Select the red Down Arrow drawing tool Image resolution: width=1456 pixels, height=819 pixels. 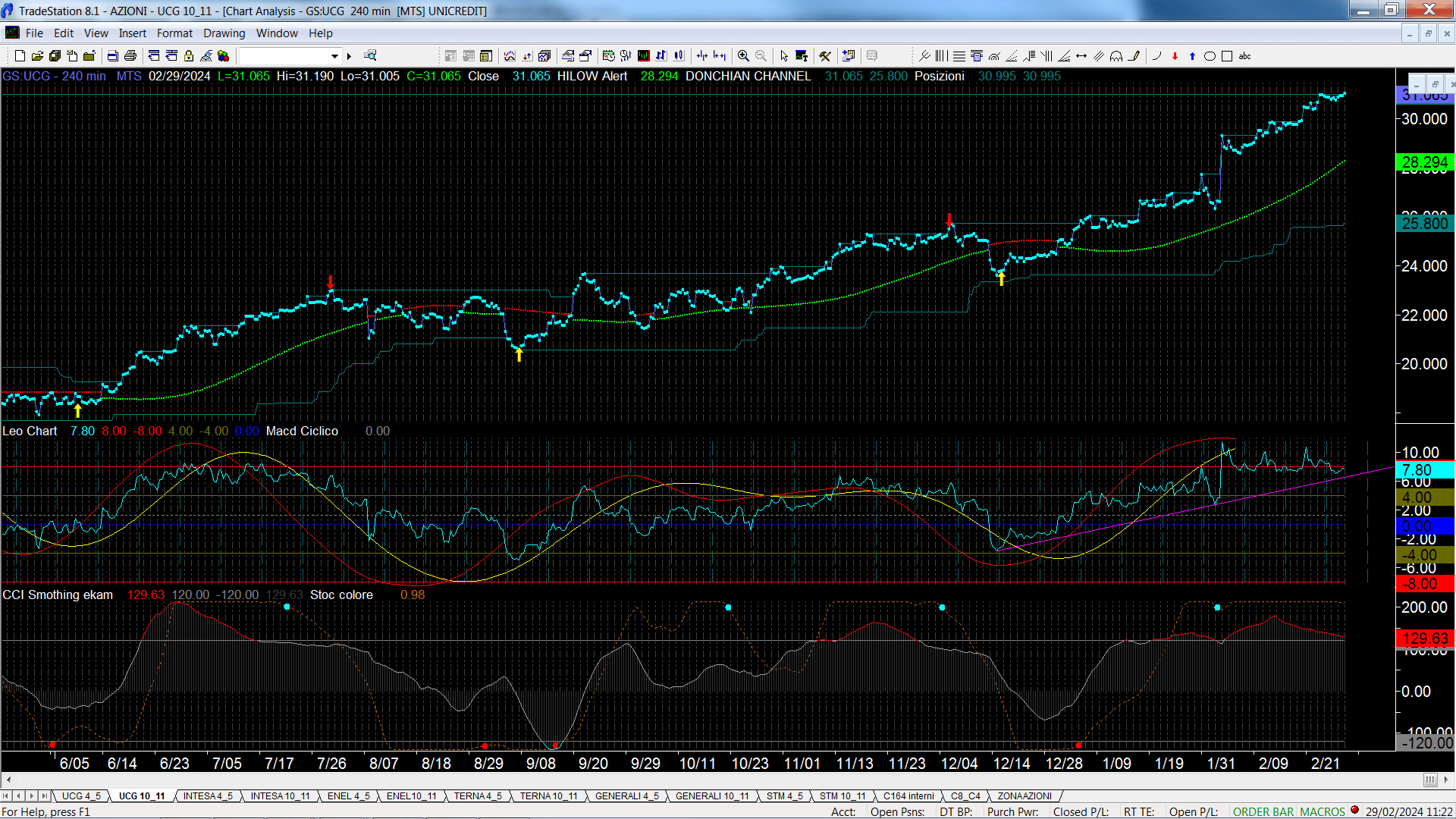[x=1175, y=56]
